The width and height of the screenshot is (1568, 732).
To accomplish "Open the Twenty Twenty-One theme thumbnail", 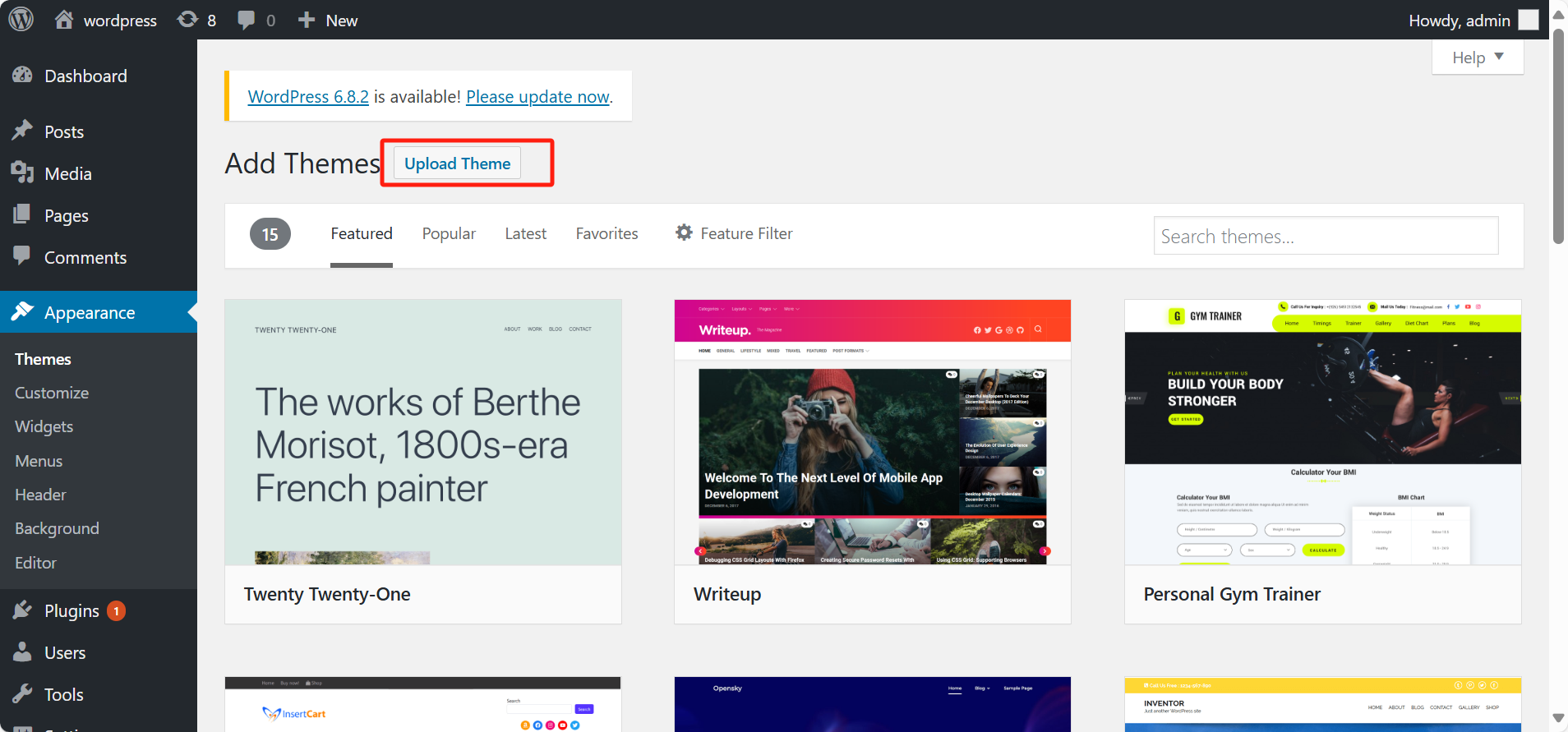I will click(423, 432).
